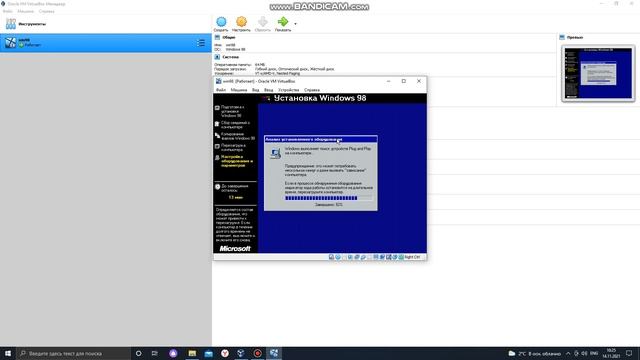Click the Превью section header

tap(575, 37)
